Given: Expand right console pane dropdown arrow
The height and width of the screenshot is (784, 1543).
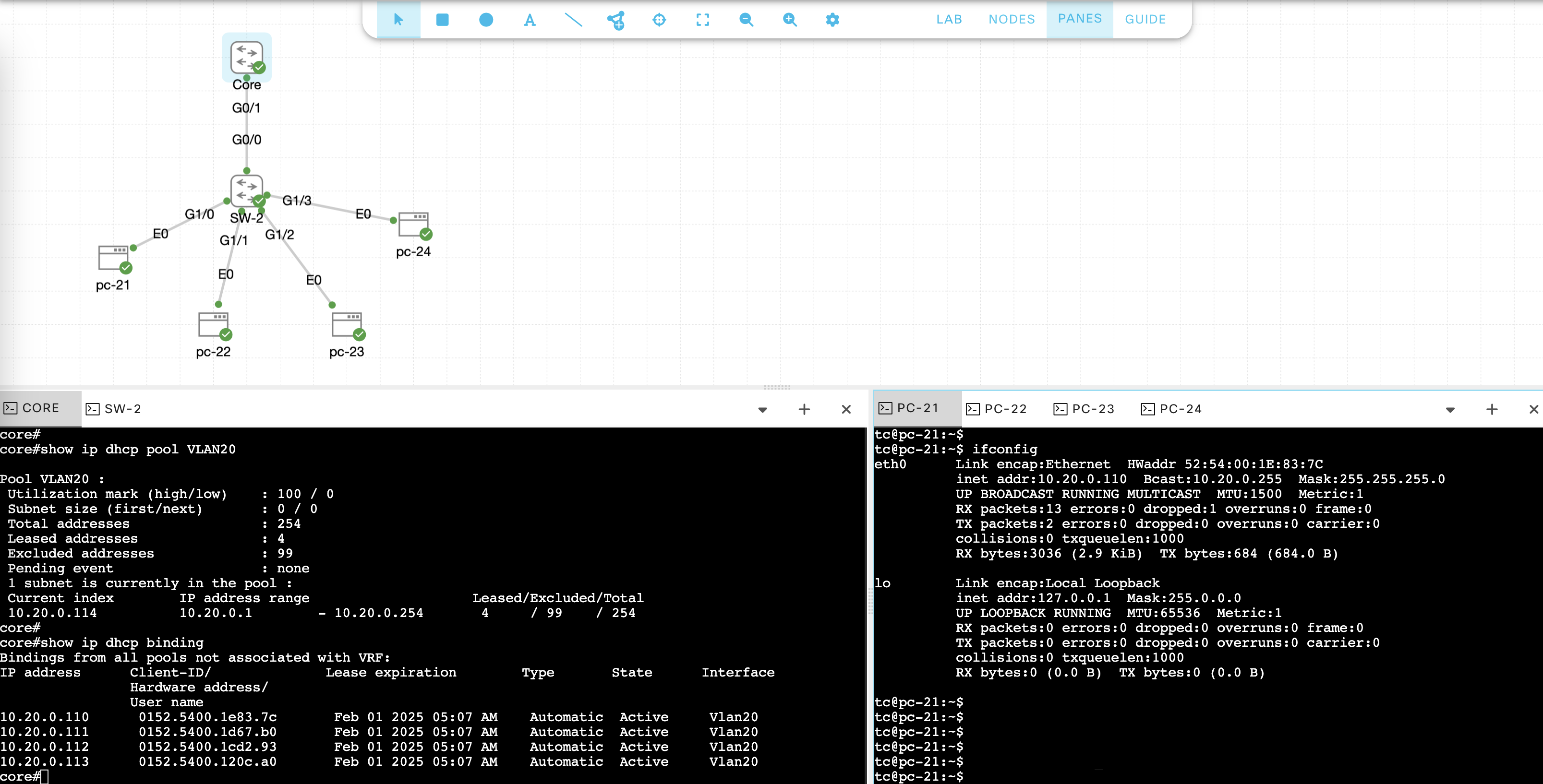Looking at the screenshot, I should click(1450, 410).
